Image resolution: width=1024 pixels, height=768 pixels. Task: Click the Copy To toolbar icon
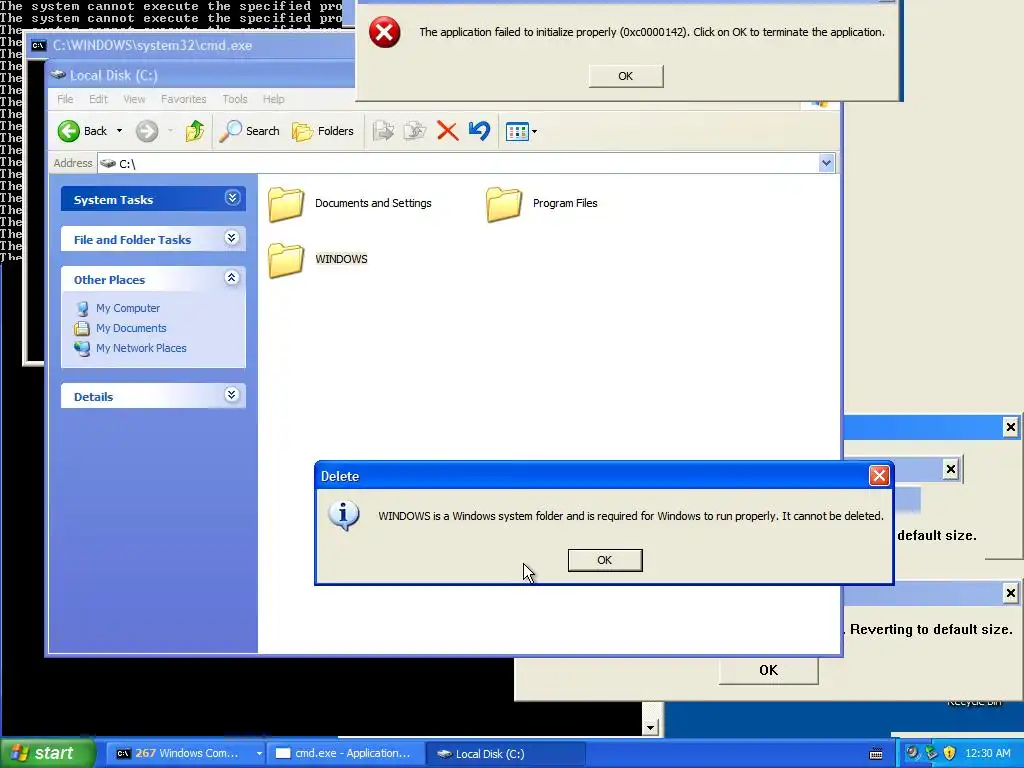coord(415,131)
